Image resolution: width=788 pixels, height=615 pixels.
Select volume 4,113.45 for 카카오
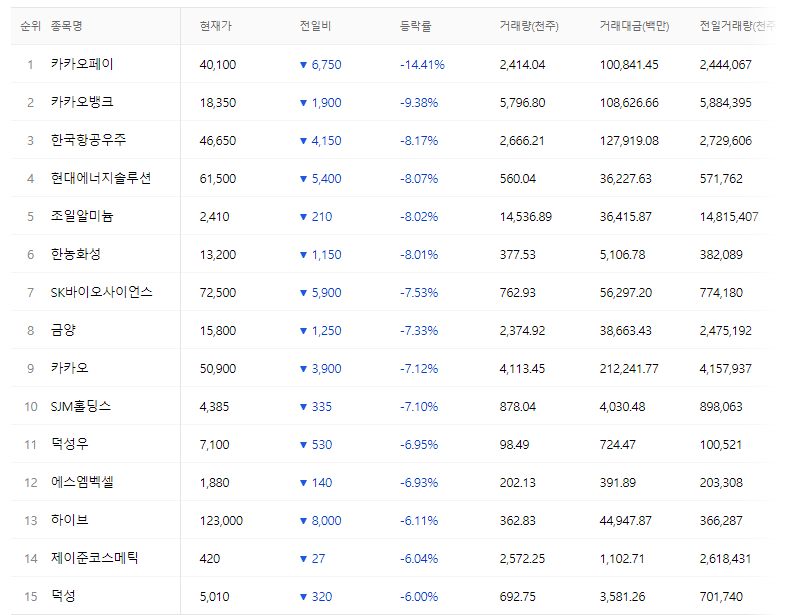tap(522, 369)
